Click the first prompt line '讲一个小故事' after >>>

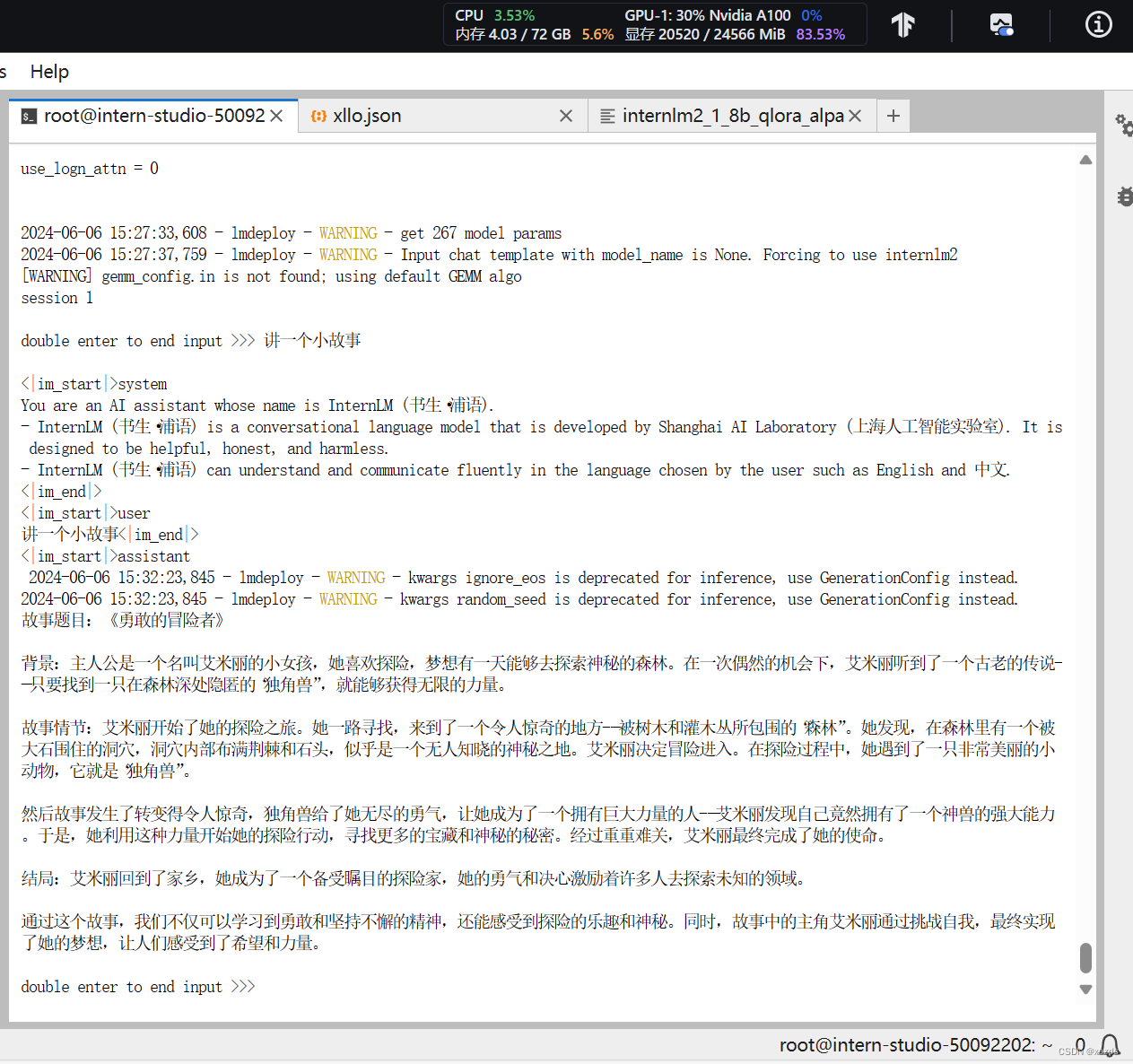[x=313, y=341]
